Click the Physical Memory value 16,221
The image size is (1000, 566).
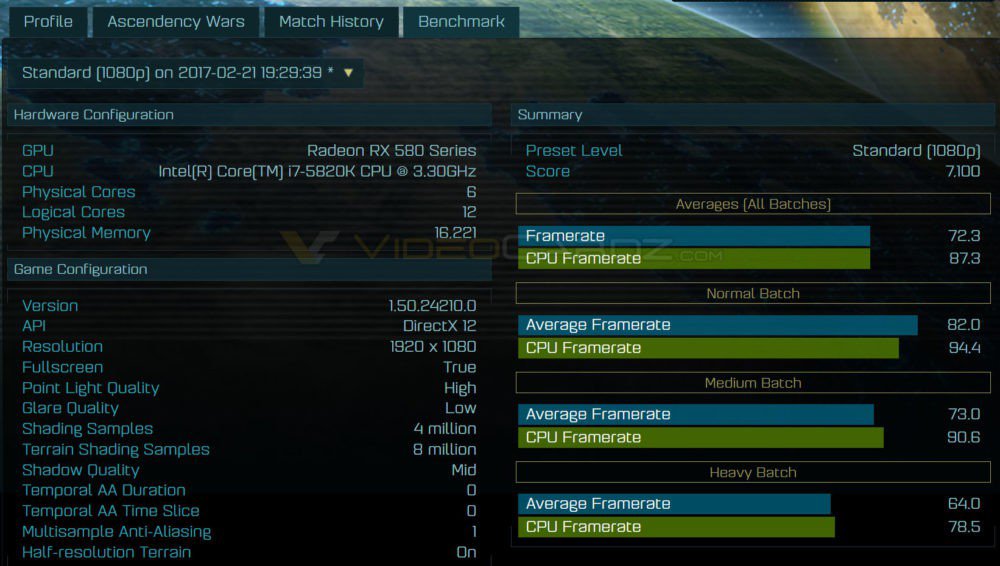point(455,233)
